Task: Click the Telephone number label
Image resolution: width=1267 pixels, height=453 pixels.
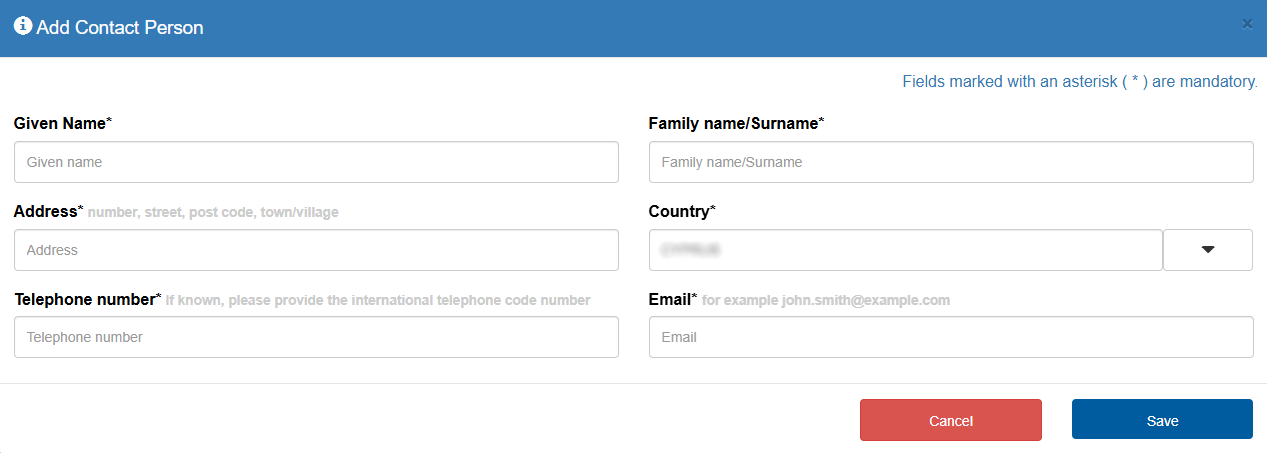Action: (84, 299)
